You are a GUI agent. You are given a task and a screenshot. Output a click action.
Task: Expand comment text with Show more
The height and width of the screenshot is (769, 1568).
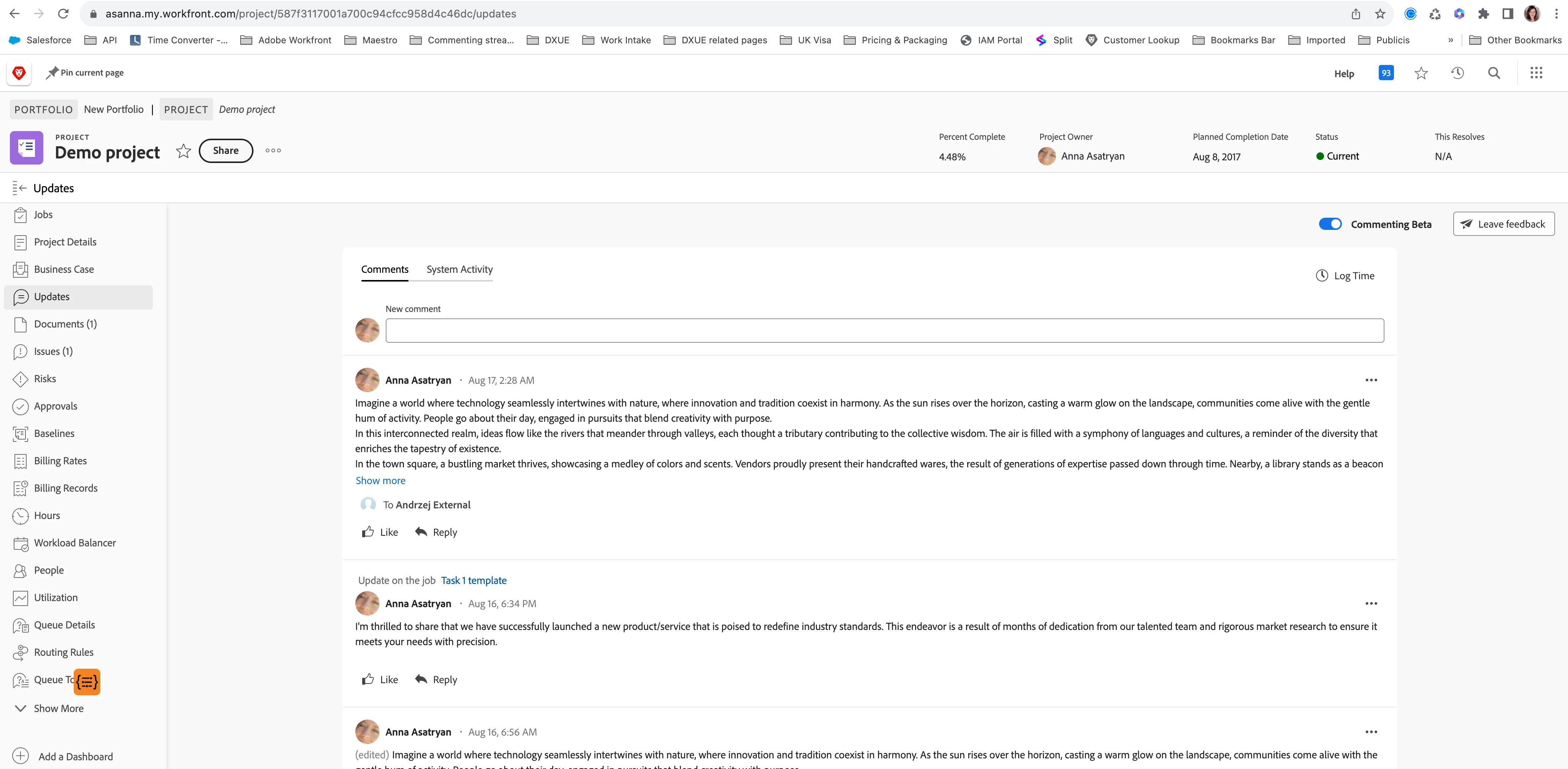pos(380,481)
